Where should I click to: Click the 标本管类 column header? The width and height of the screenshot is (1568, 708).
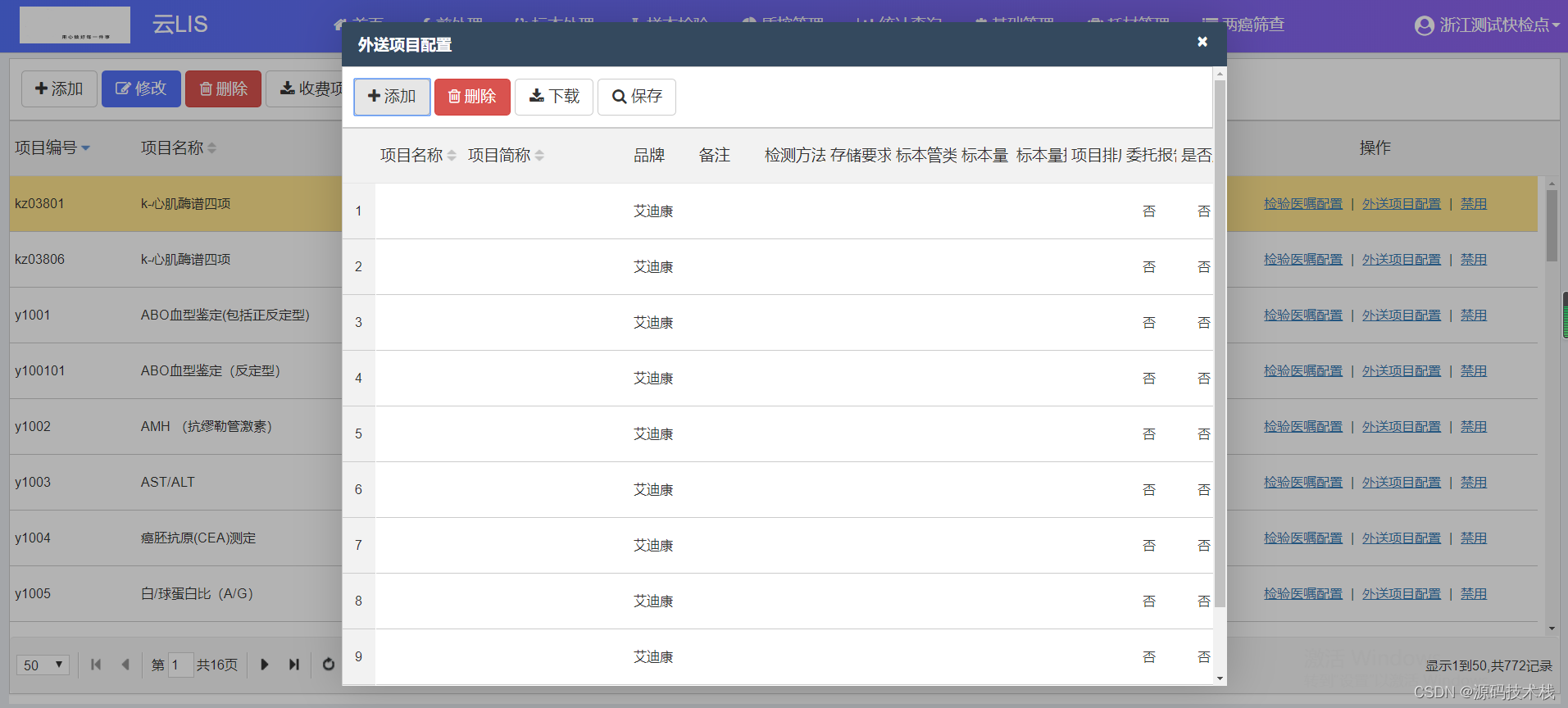pos(926,156)
